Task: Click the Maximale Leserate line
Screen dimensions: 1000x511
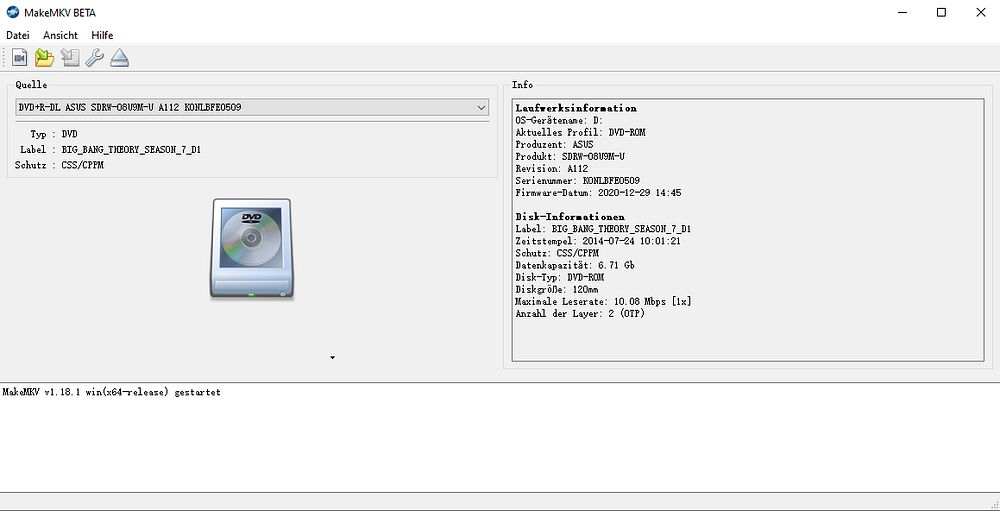Action: [603, 302]
